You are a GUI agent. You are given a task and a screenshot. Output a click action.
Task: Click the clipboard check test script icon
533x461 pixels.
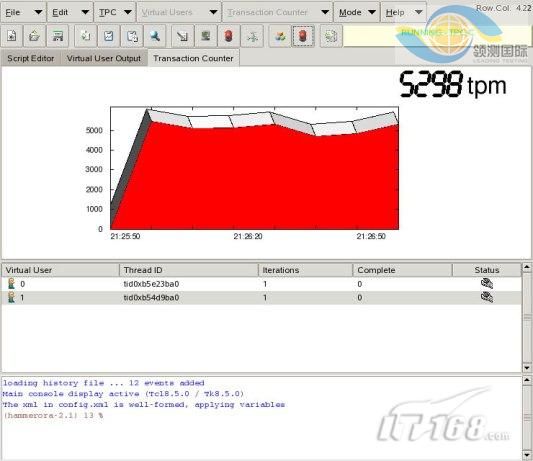coord(109,36)
